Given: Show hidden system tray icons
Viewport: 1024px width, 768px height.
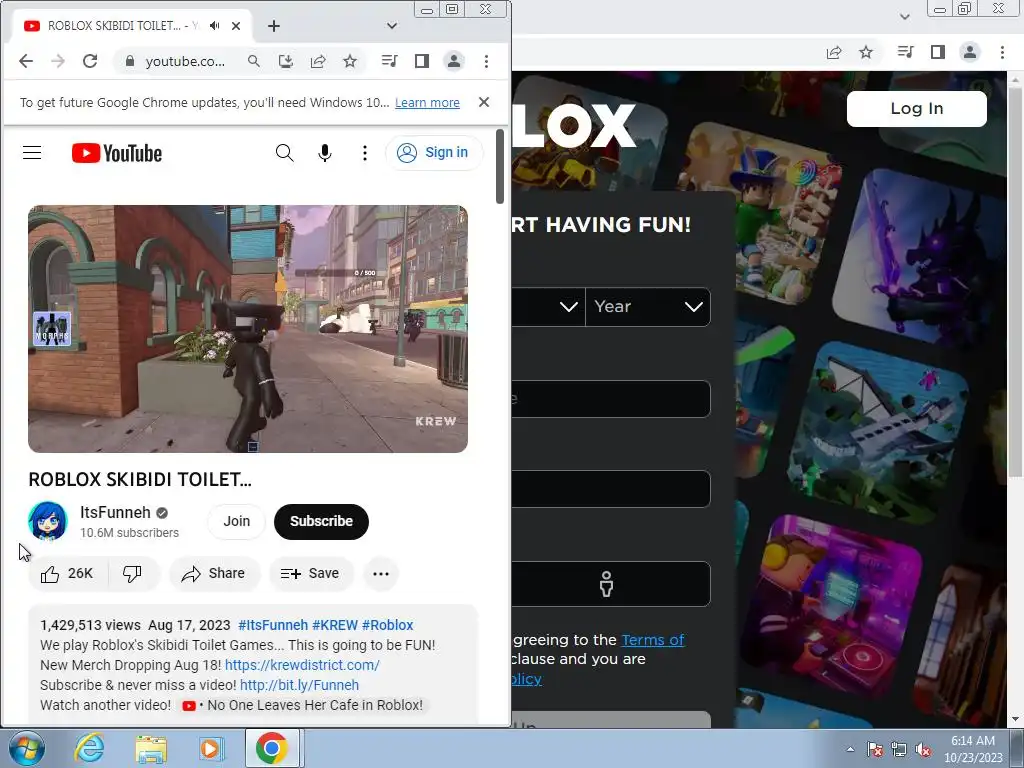Looking at the screenshot, I should 850,749.
